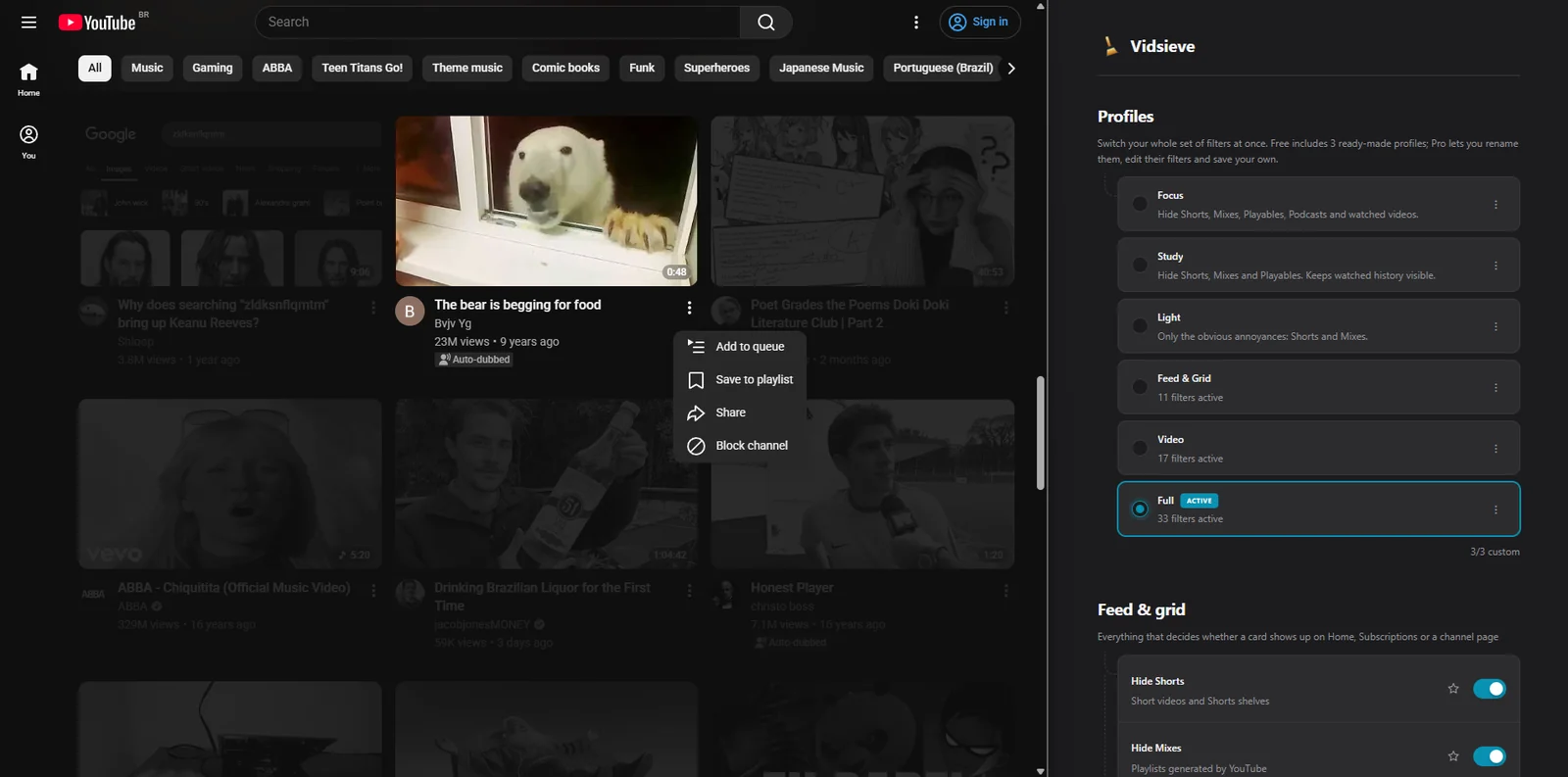The width and height of the screenshot is (1568, 777).
Task: Toggle the Hide Shorts switch
Action: click(1490, 689)
